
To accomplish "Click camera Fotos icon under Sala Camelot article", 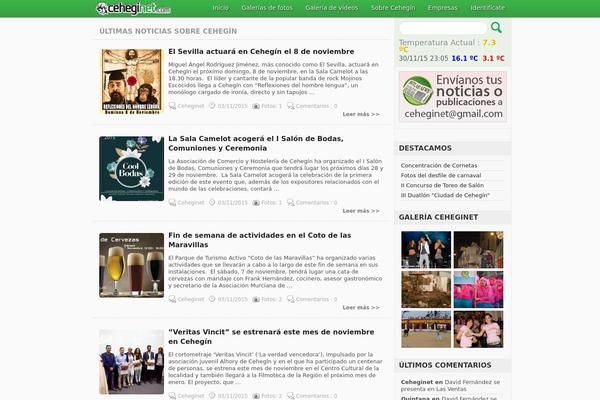I will click(256, 202).
